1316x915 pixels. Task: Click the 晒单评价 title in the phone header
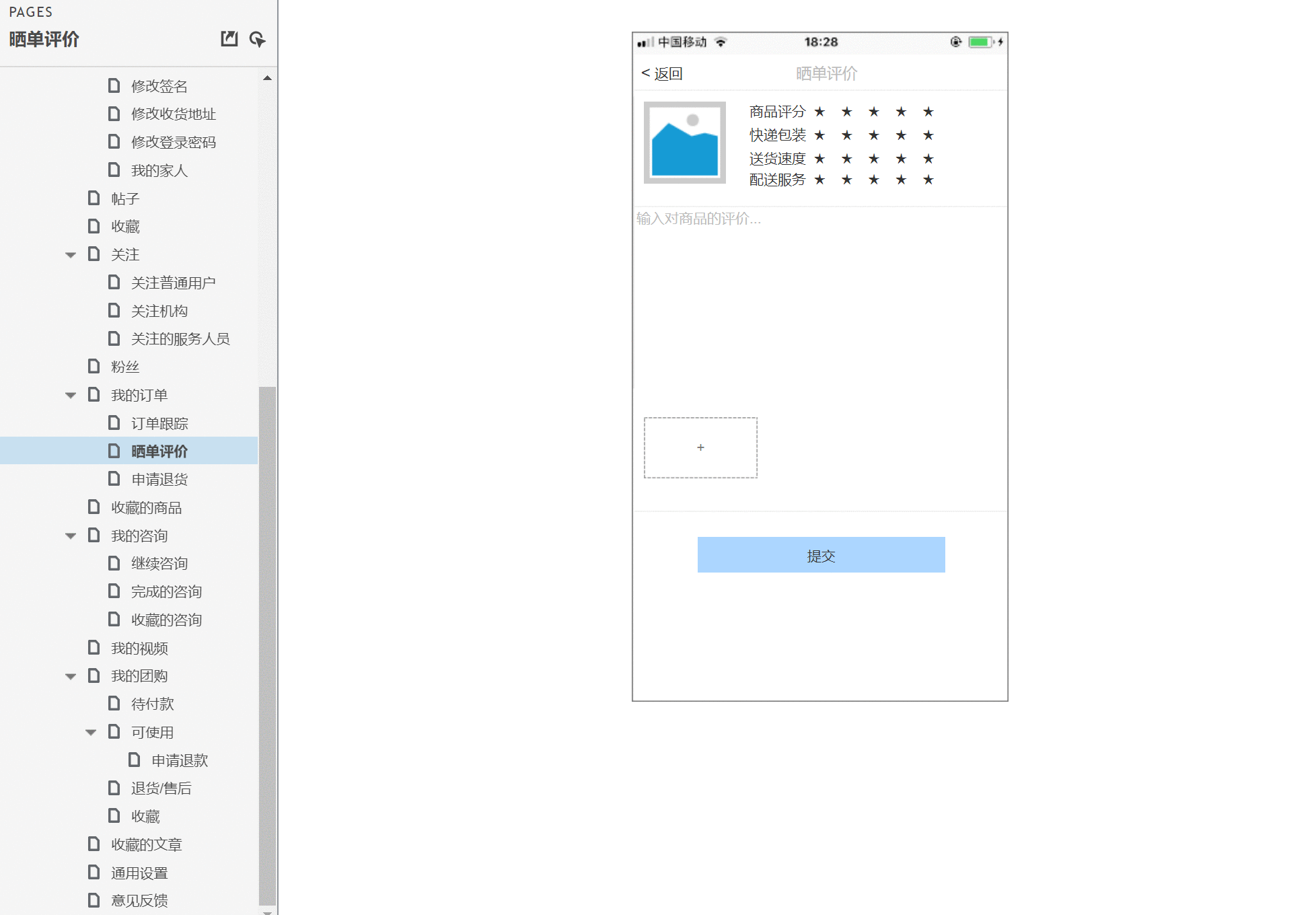(826, 73)
